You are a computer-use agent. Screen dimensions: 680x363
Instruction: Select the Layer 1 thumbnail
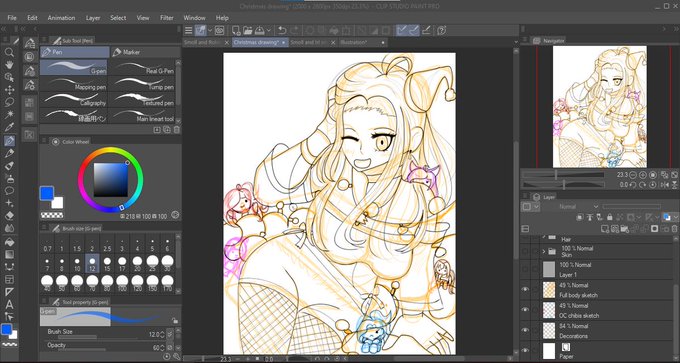pyautogui.click(x=549, y=269)
